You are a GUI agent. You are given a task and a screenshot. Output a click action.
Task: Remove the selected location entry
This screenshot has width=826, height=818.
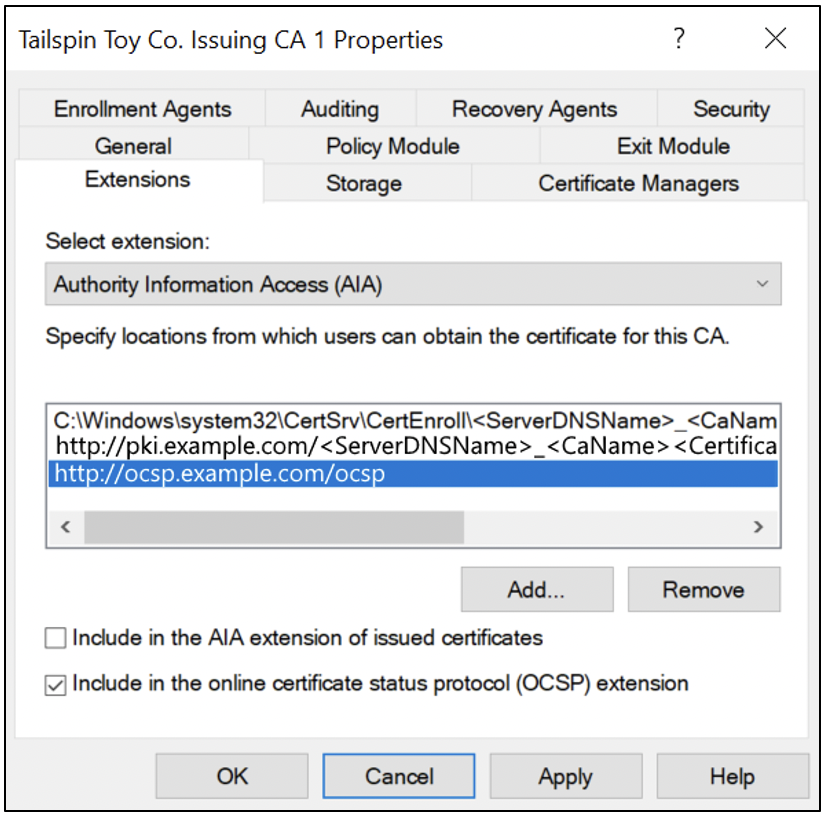click(x=704, y=589)
